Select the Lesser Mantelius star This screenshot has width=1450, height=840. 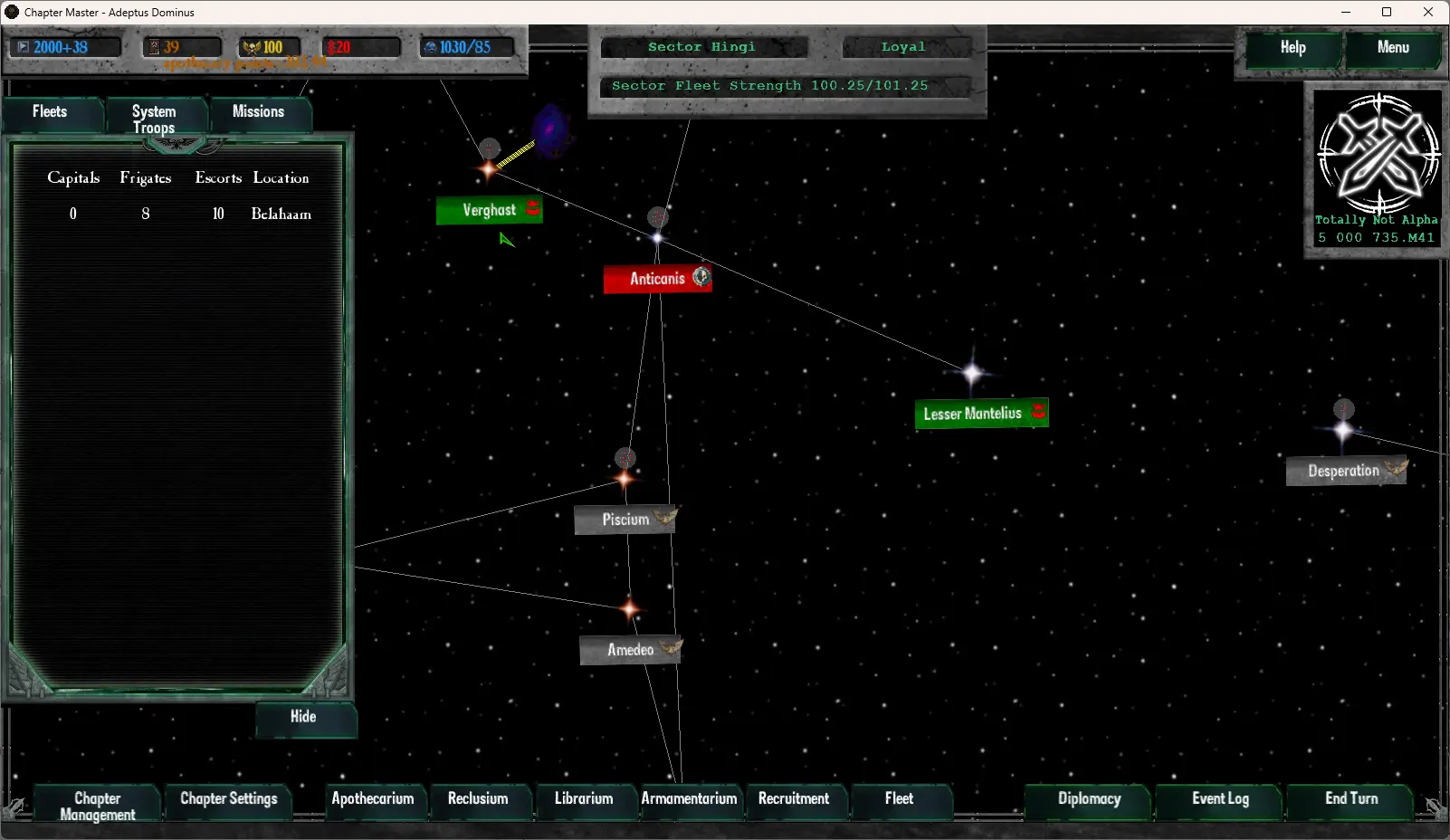pos(972,373)
